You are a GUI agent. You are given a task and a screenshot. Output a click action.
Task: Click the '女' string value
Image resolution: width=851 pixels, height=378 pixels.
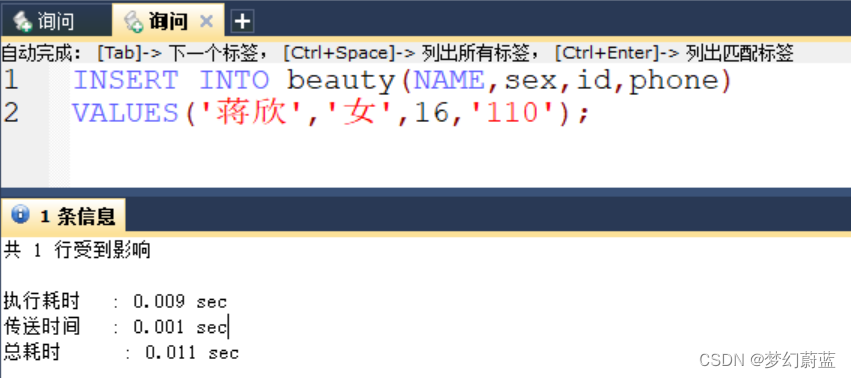360,113
